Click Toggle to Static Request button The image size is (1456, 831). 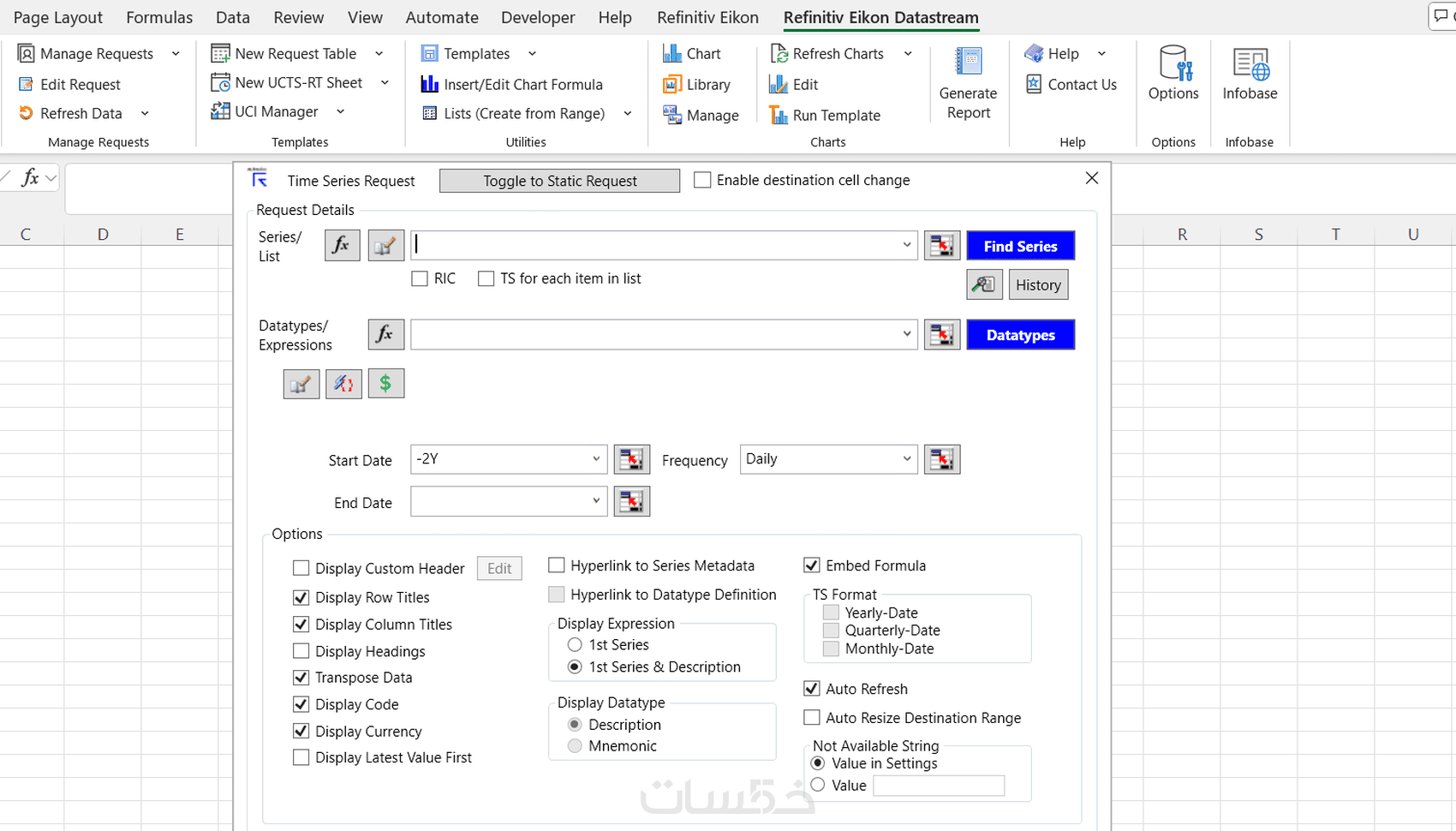tap(560, 181)
